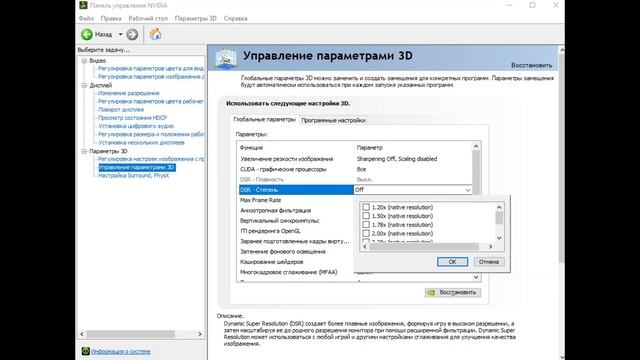The width and height of the screenshot is (640, 360).
Task: Select Настройка Surround, PhysX item
Action: pos(133,176)
